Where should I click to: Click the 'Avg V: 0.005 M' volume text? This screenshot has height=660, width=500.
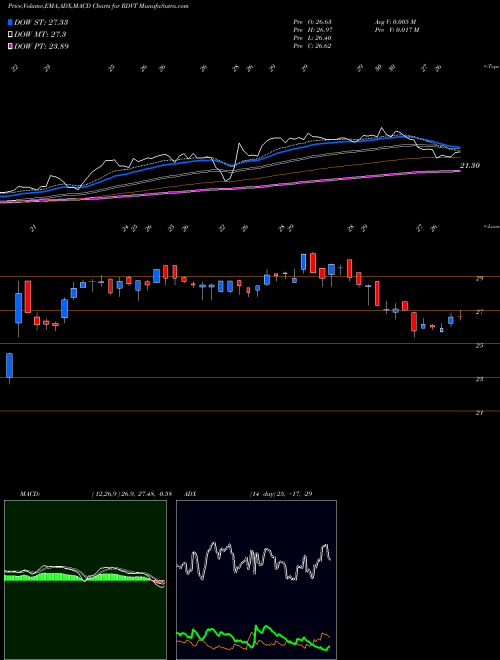[395, 22]
